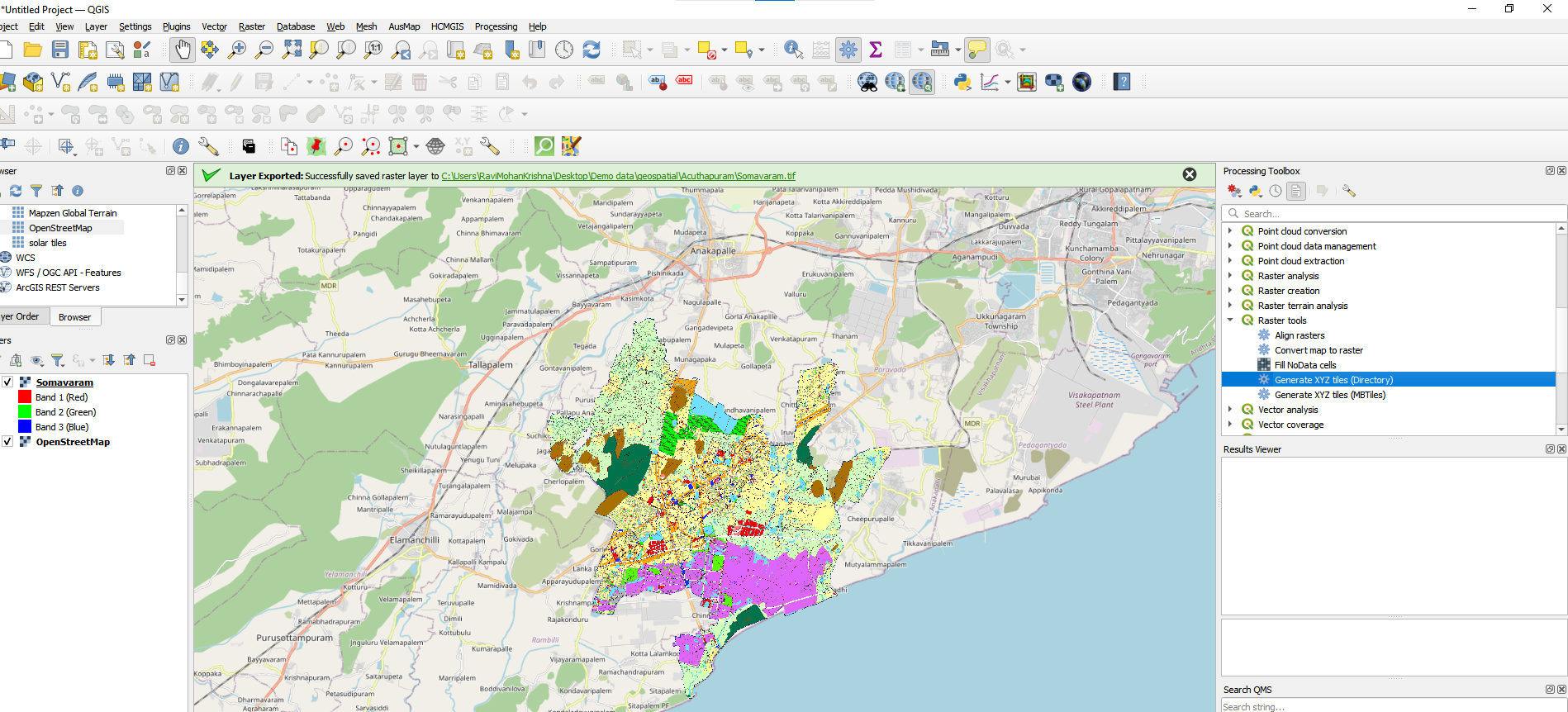Expand Raster terrain analysis group
The width and height of the screenshot is (1568, 712).
click(1230, 306)
